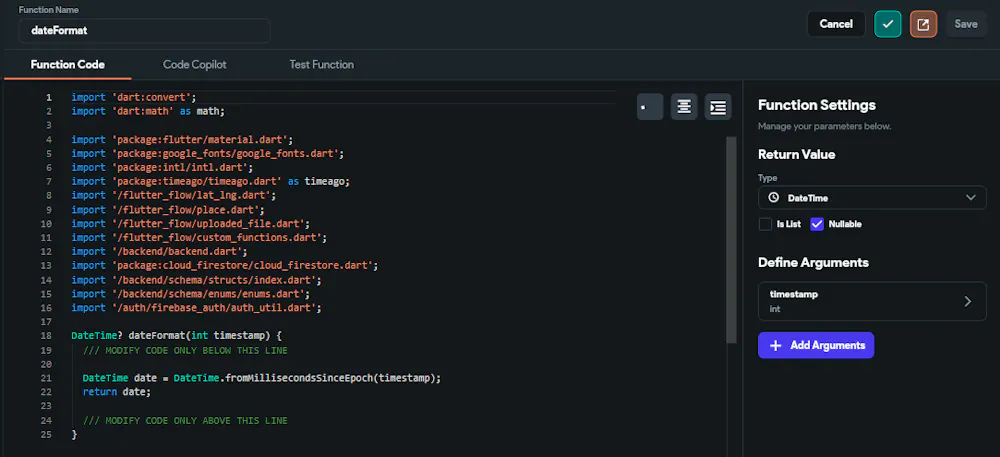Switch to the Function Code tab

pyautogui.click(x=68, y=64)
